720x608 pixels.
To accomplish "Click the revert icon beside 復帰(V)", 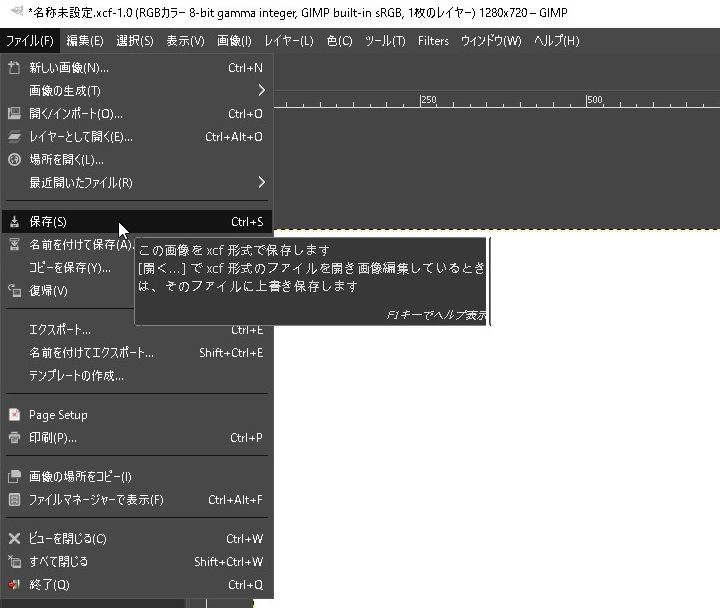I will tap(14, 291).
